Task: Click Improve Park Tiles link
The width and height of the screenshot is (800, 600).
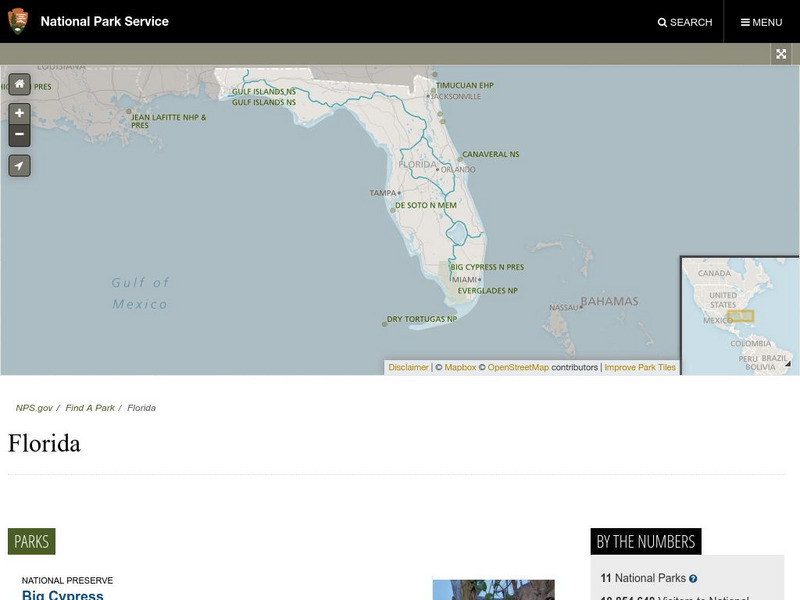Action: 640,368
